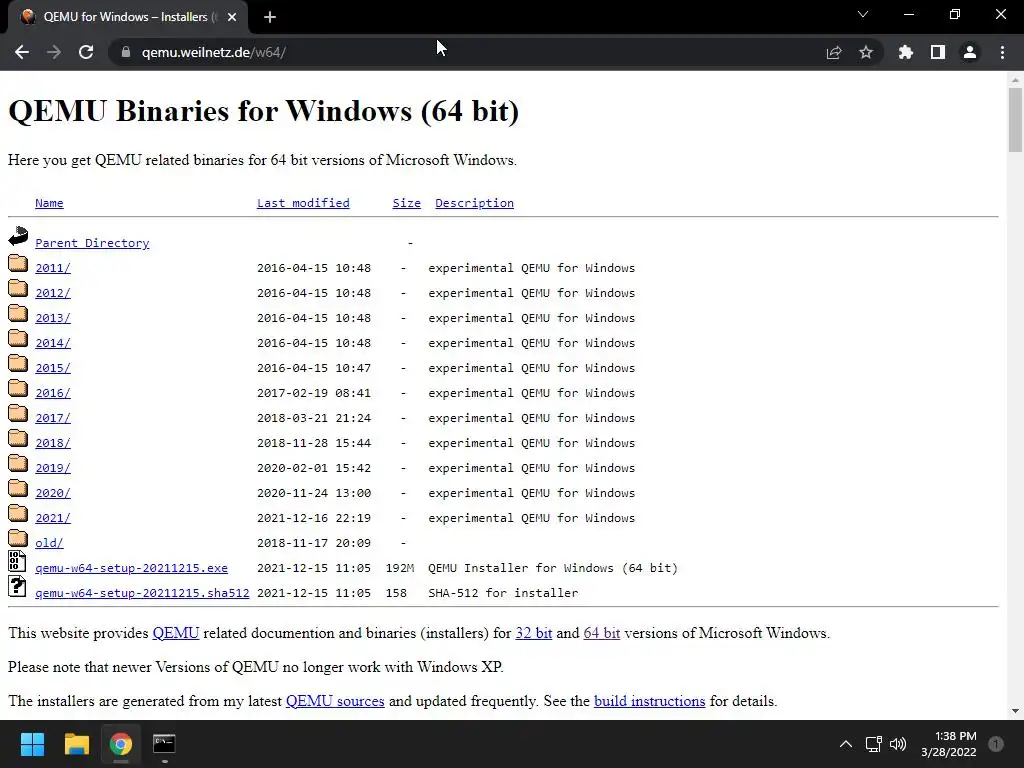Open a new tab with the plus button
Viewport: 1024px width, 768px height.
tap(270, 17)
